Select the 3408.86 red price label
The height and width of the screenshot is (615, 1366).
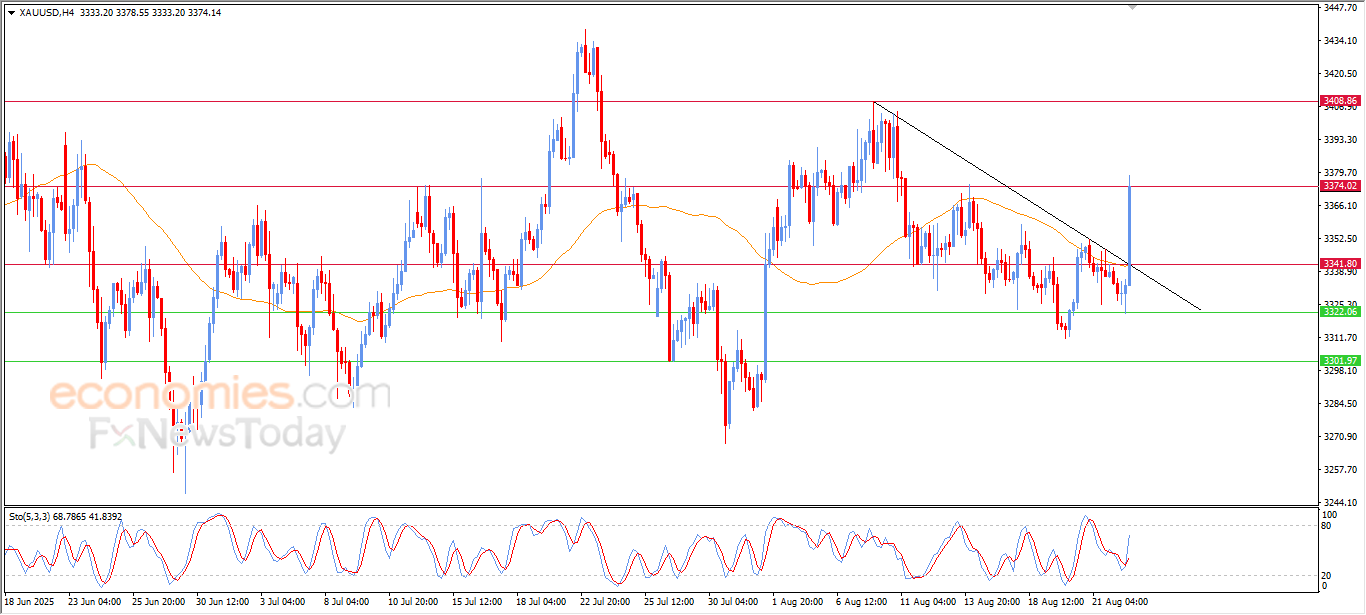point(1339,101)
